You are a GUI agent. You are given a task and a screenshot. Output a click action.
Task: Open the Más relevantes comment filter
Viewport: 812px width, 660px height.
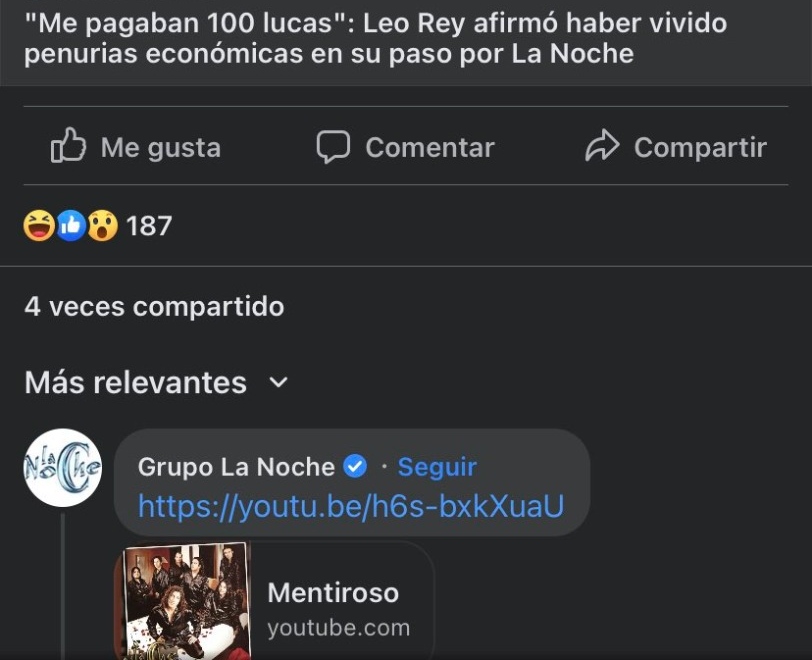pyautogui.click(x=136, y=383)
